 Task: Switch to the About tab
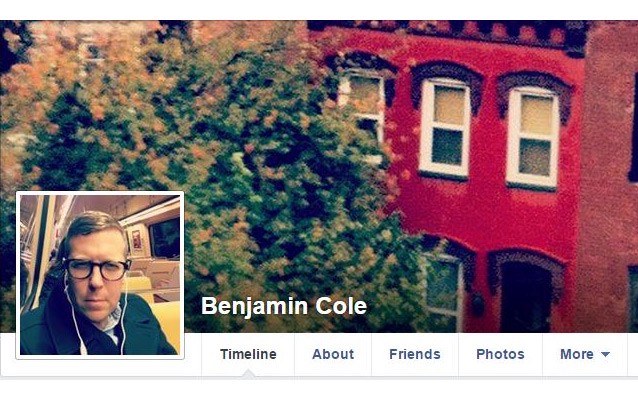[x=333, y=354]
